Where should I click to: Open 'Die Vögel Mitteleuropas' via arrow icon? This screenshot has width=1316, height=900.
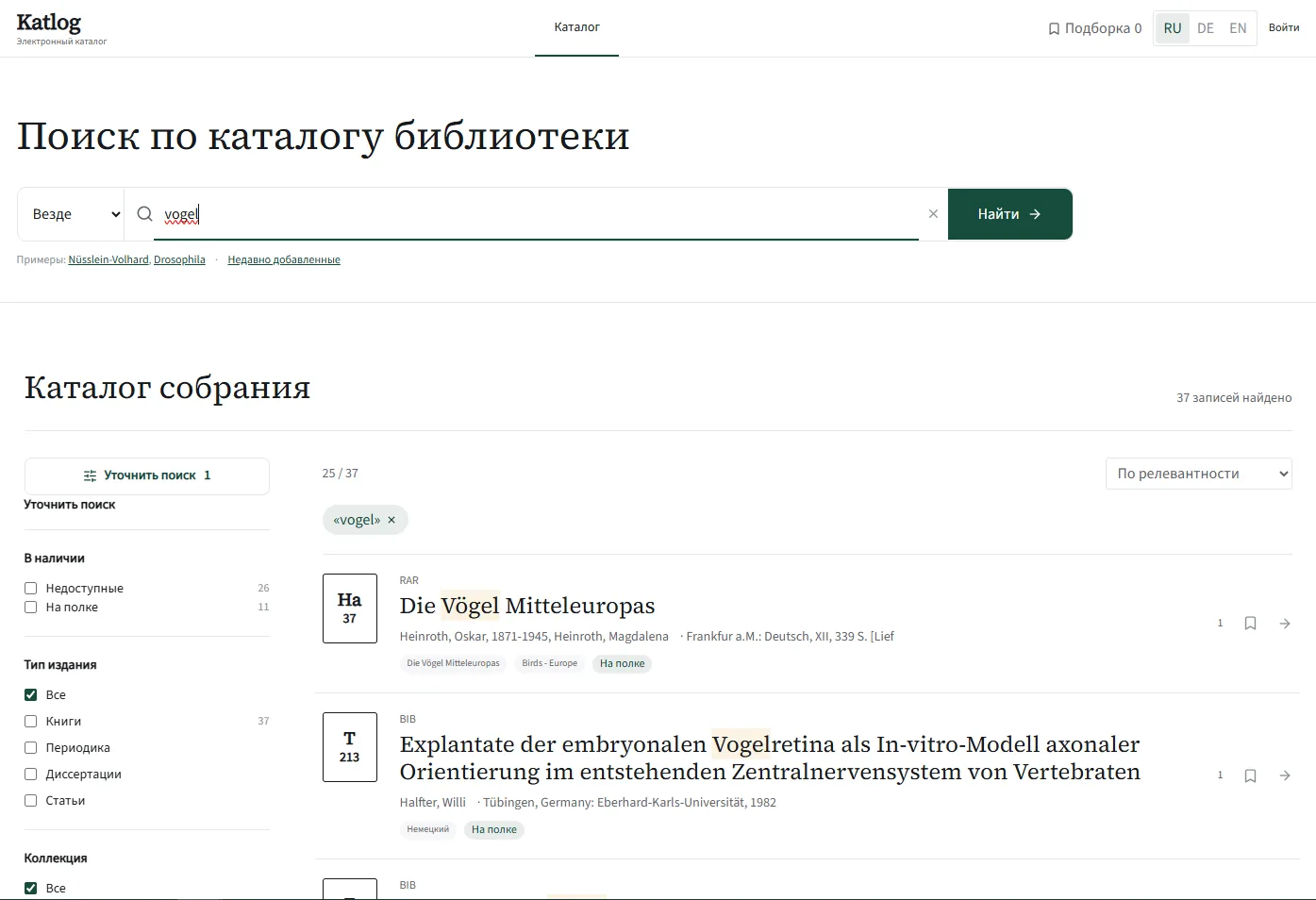(1285, 624)
